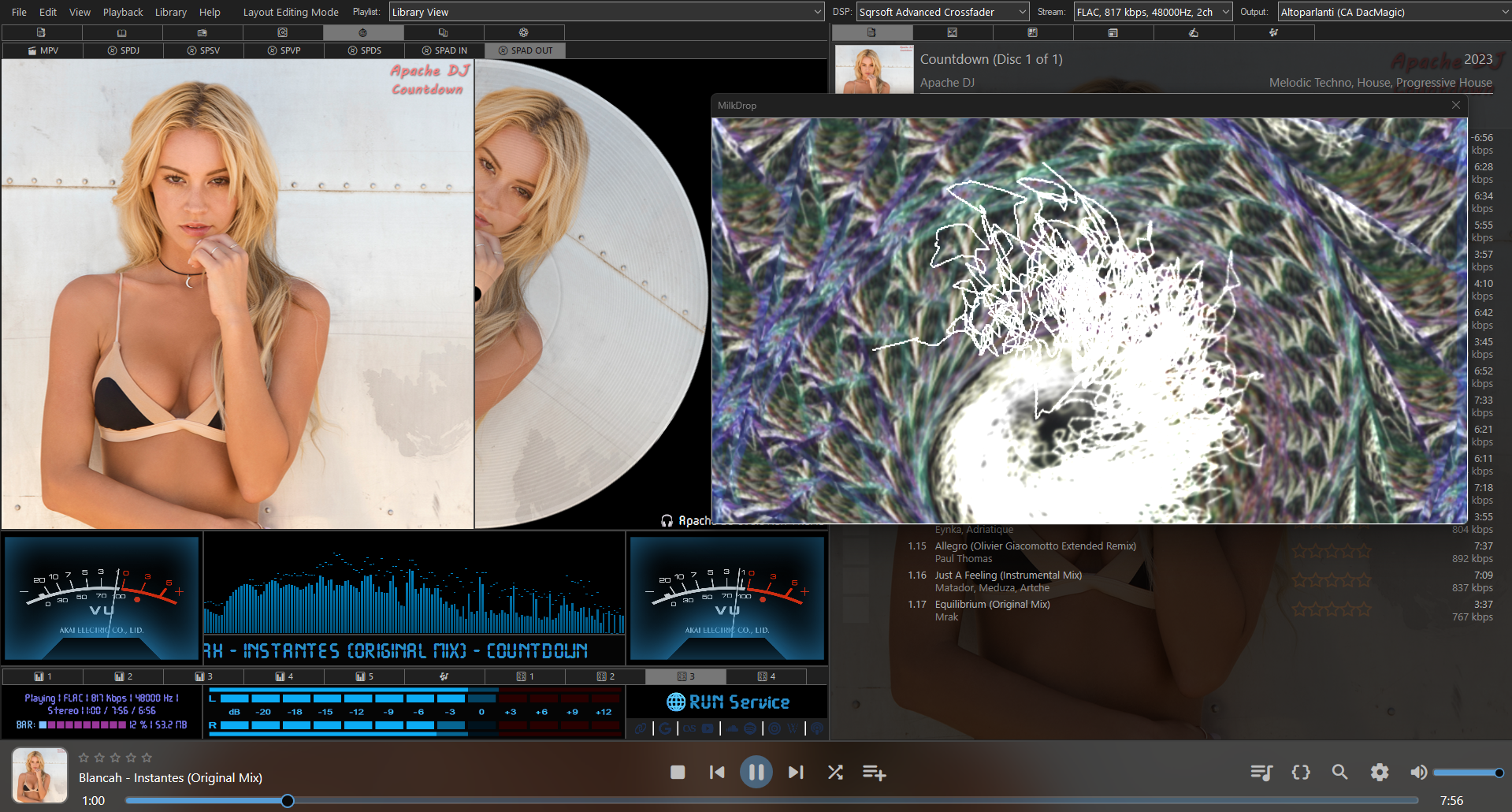Open the Wikipedia link icon

click(x=793, y=728)
